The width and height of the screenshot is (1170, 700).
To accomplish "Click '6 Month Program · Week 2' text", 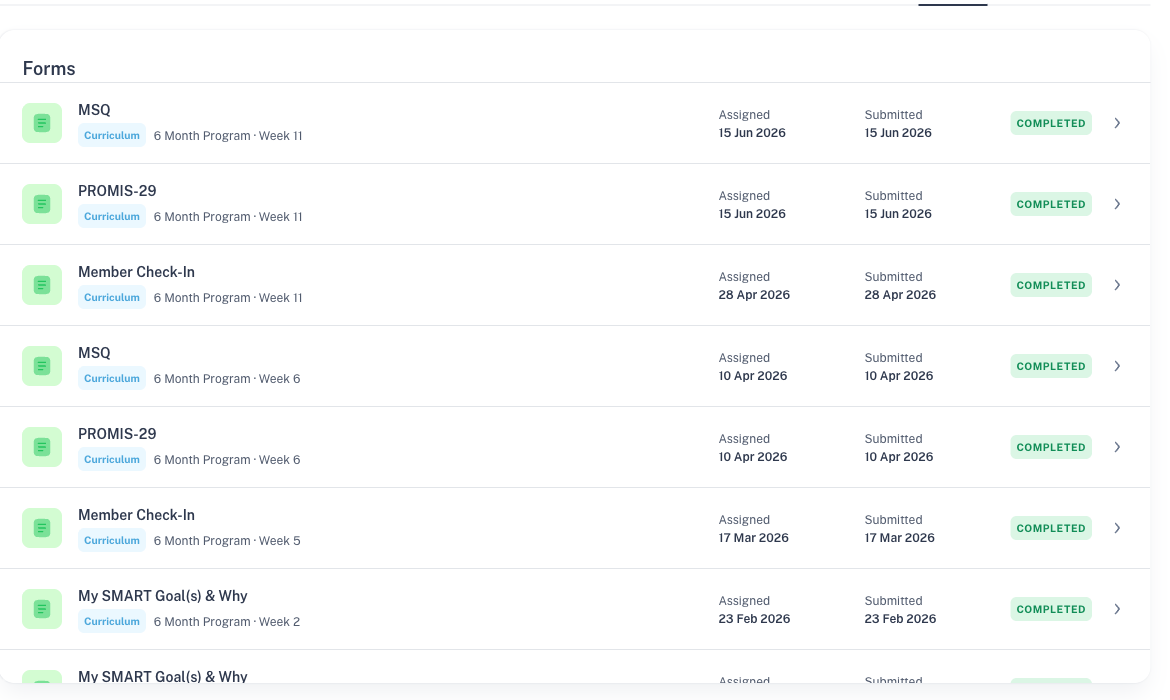I will [x=227, y=622].
